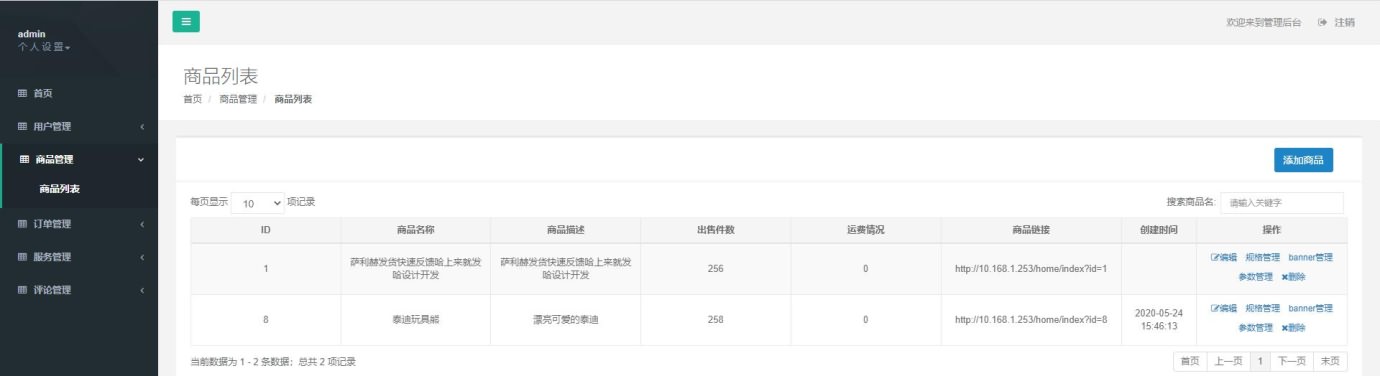Click the logout icon next to 注销
1380x376 pixels.
[1322, 22]
